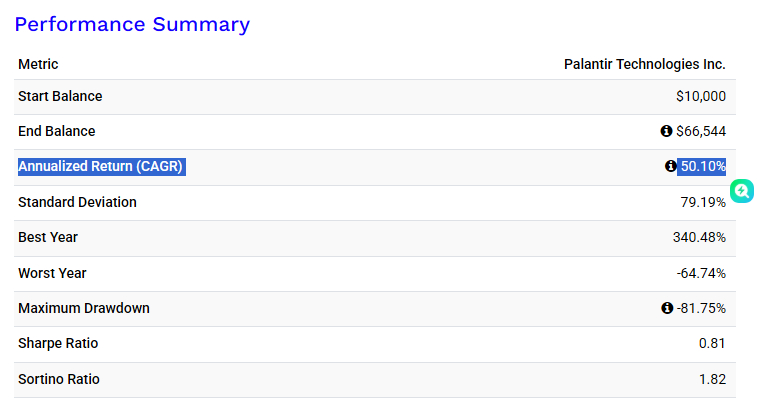
Task: Click Palantir Technologies Inc. column header
Action: point(645,64)
